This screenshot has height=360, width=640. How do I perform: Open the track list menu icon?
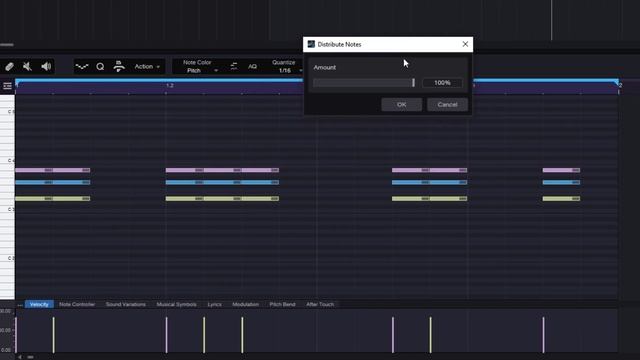7,86
